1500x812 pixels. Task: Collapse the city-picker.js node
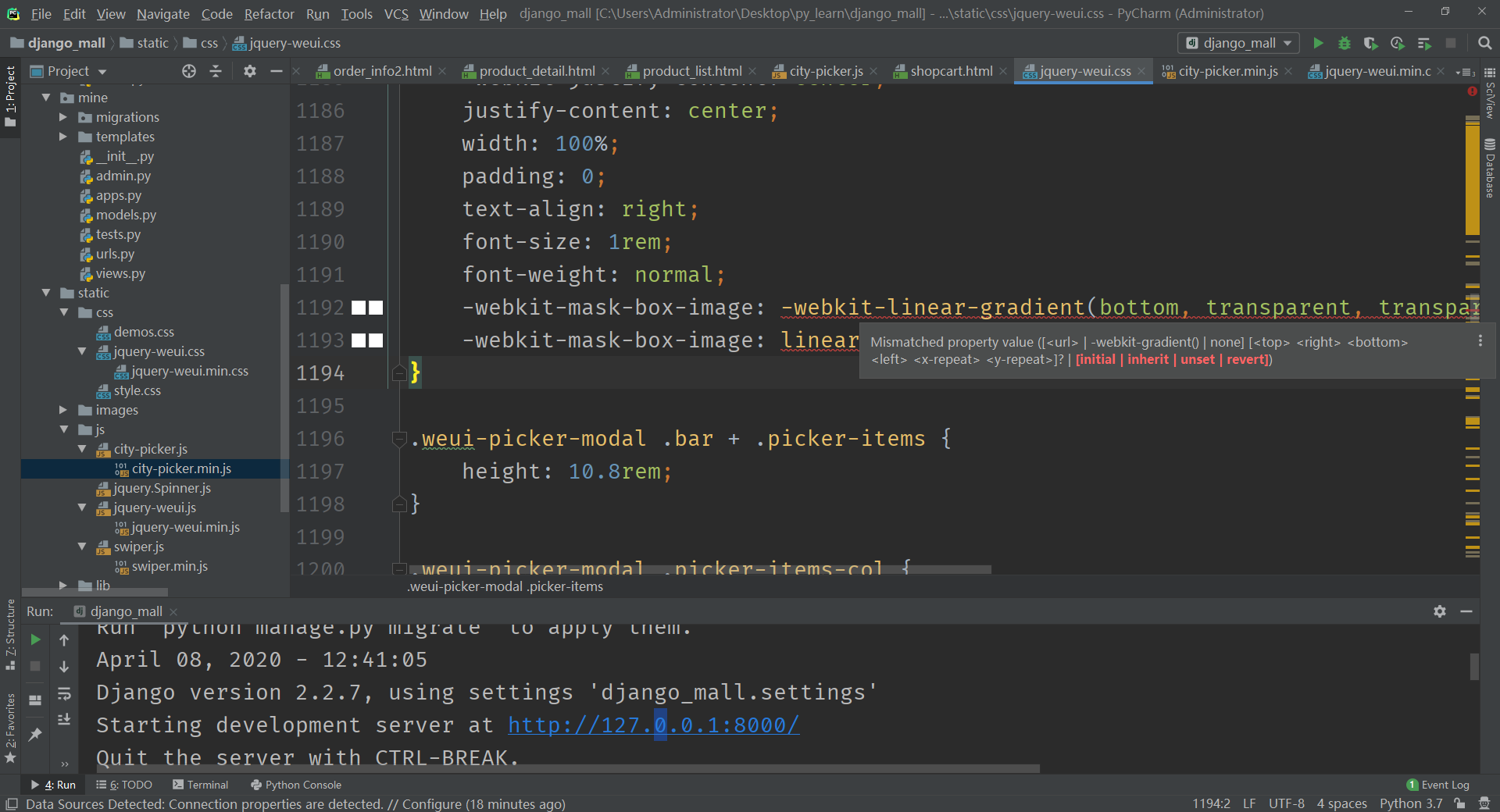[82, 449]
